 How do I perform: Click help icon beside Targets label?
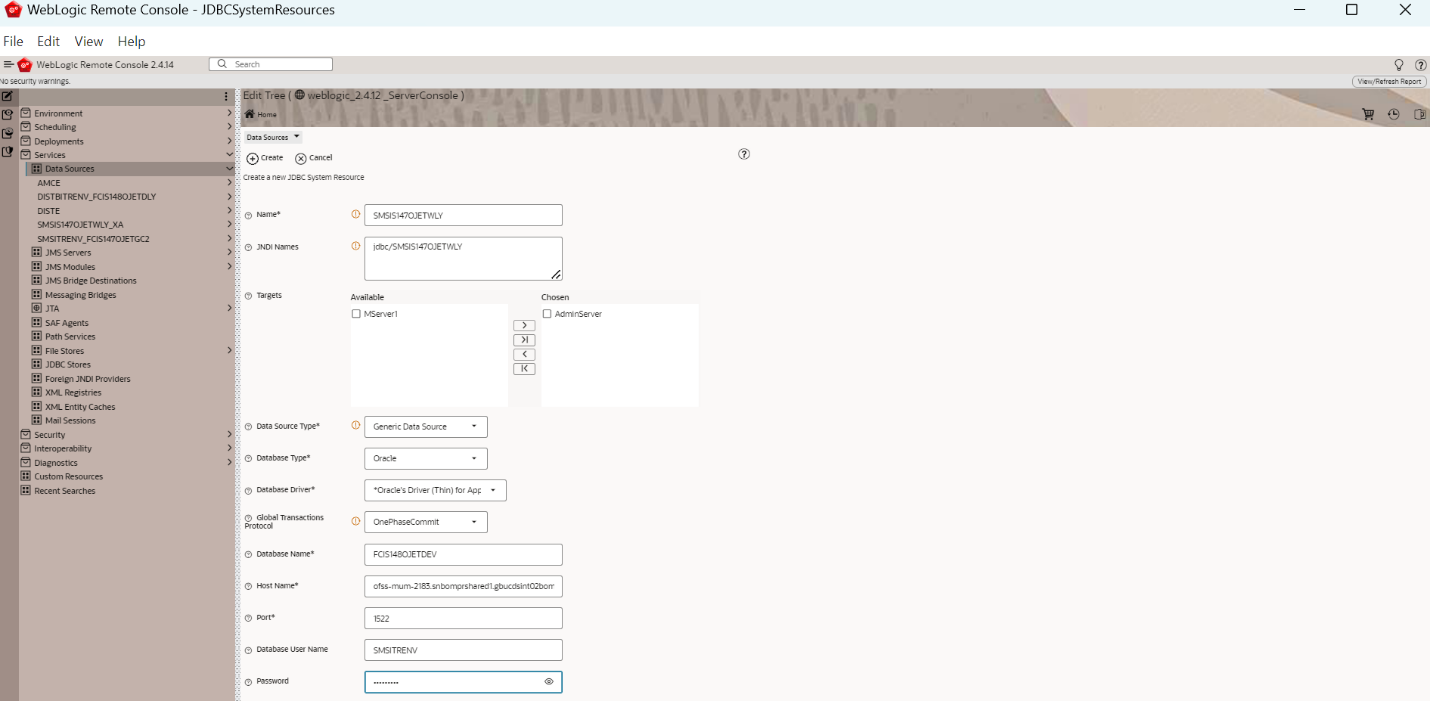click(249, 296)
